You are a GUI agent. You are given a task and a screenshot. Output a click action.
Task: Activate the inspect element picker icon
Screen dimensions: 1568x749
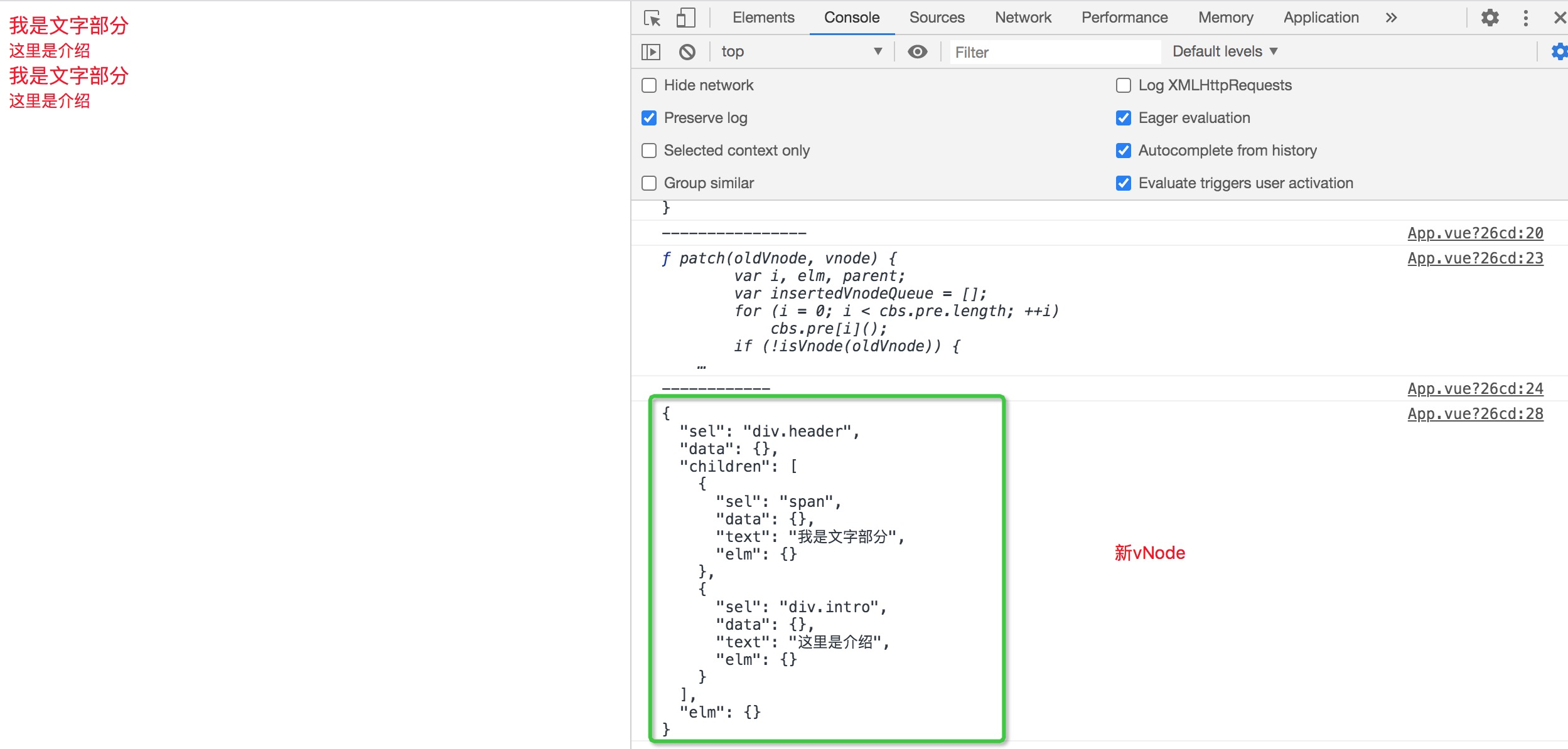[652, 18]
